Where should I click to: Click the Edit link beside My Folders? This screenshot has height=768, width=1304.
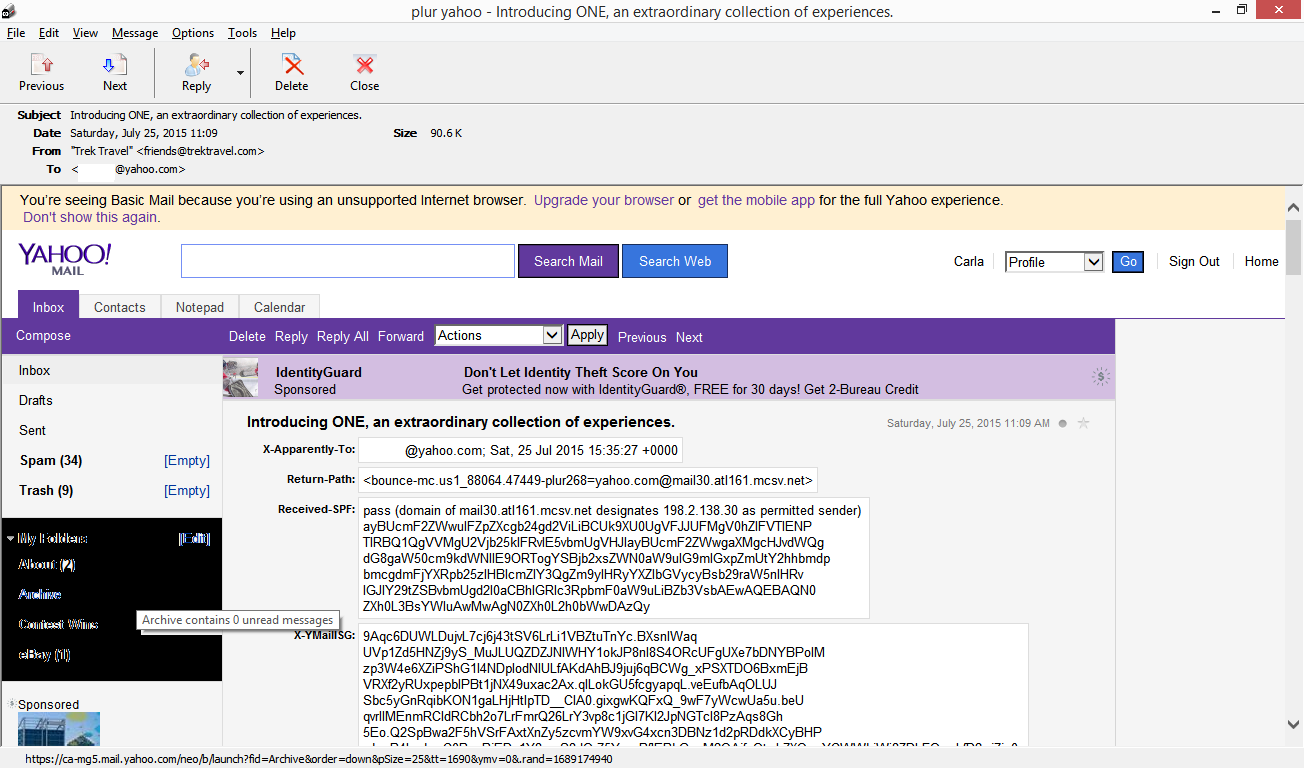tap(194, 539)
